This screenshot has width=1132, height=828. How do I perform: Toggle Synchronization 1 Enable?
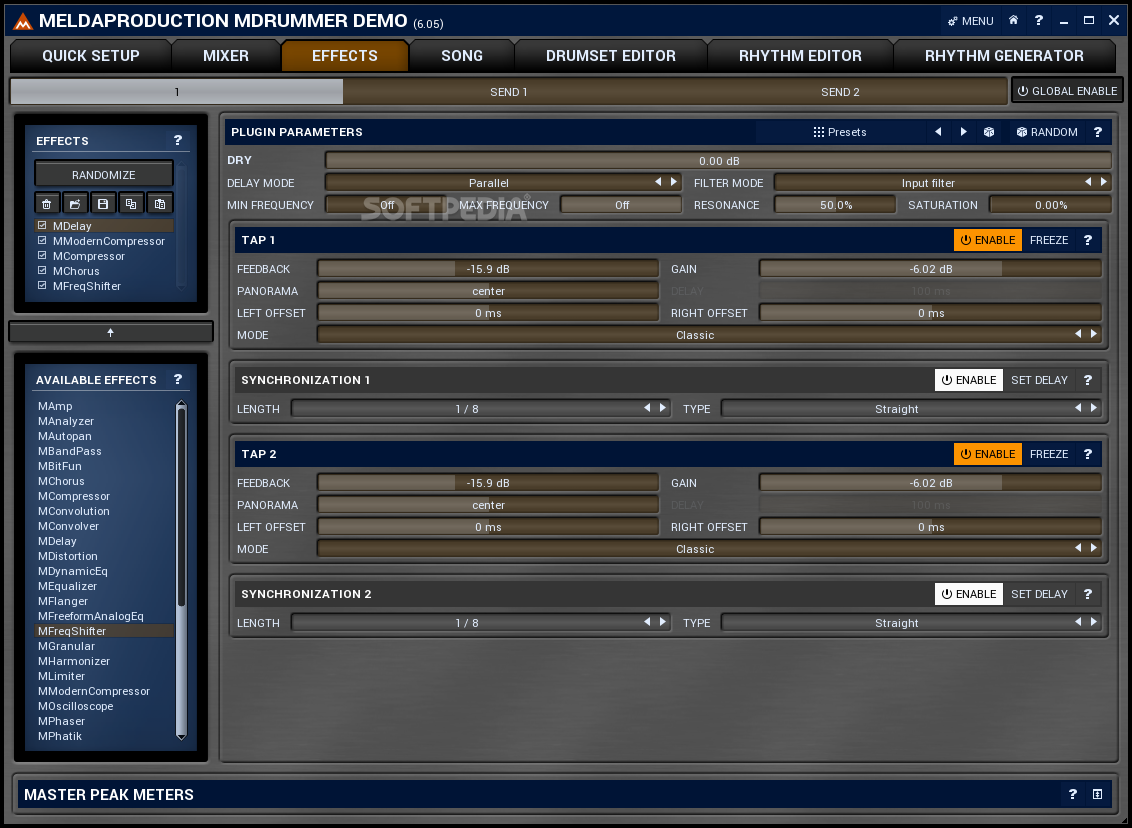969,380
